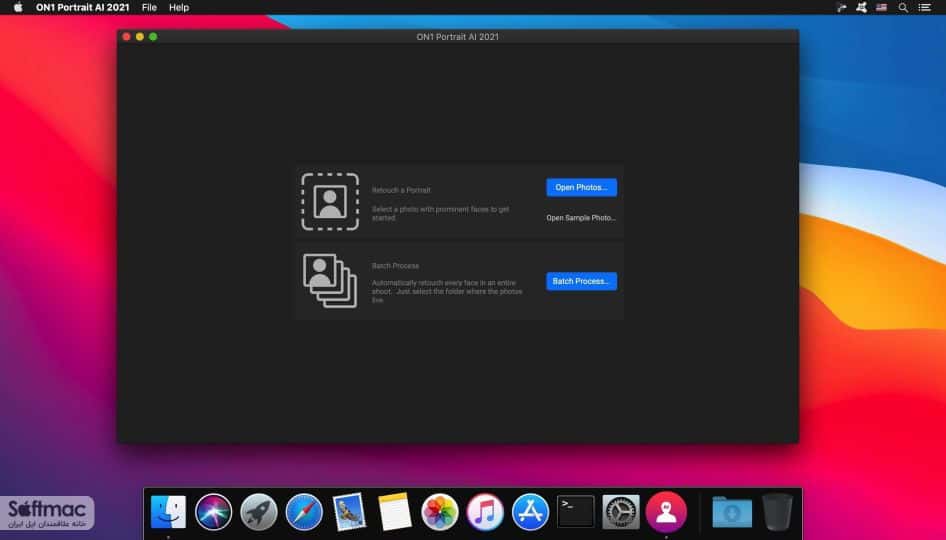Open System Preferences gear in dock
946x540 pixels.
pyautogui.click(x=621, y=512)
